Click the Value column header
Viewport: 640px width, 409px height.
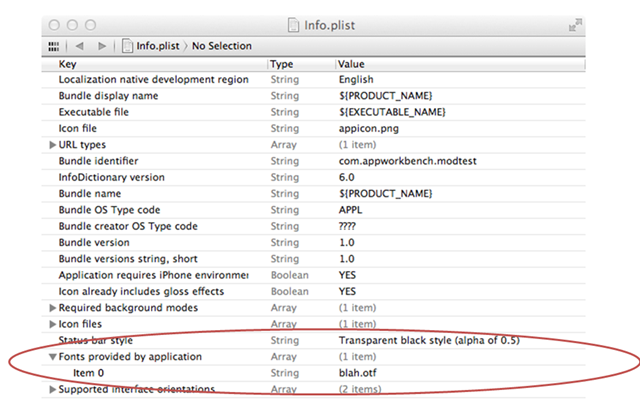pyautogui.click(x=351, y=63)
